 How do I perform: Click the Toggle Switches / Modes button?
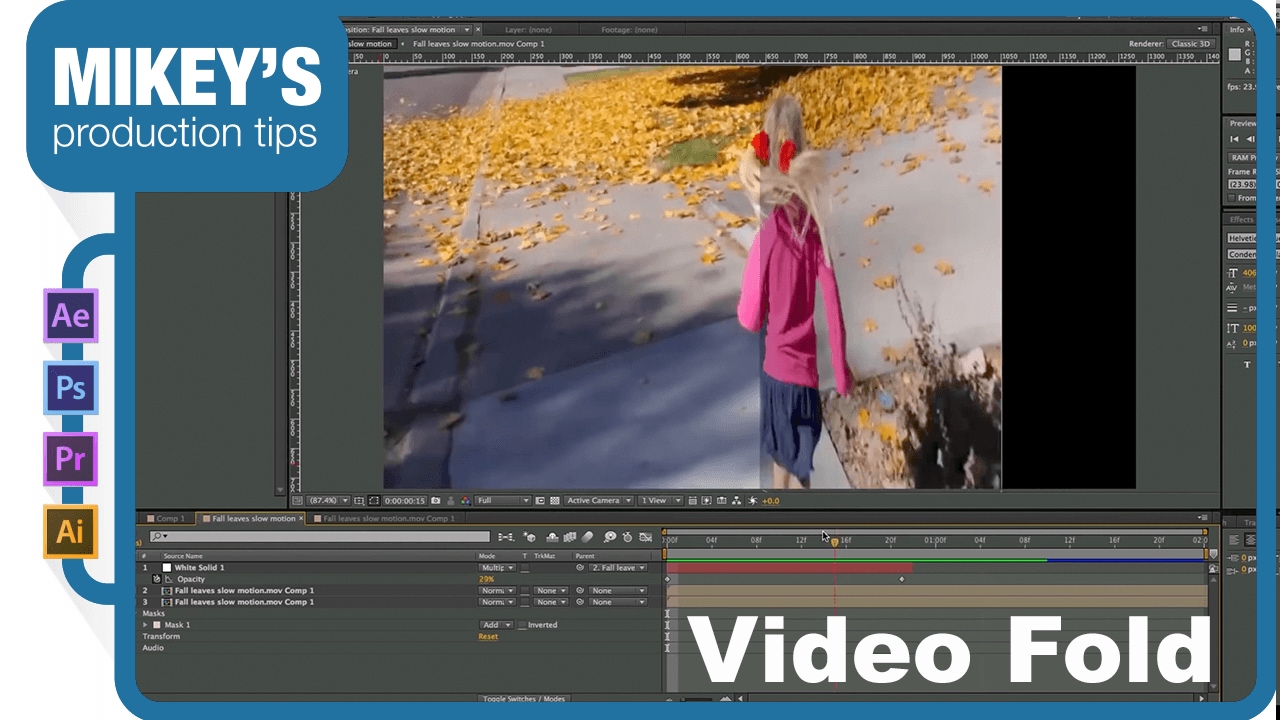524,698
